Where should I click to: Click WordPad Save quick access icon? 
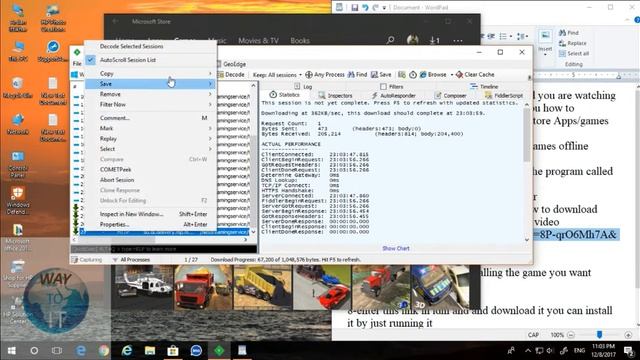pyautogui.click(x=355, y=7)
